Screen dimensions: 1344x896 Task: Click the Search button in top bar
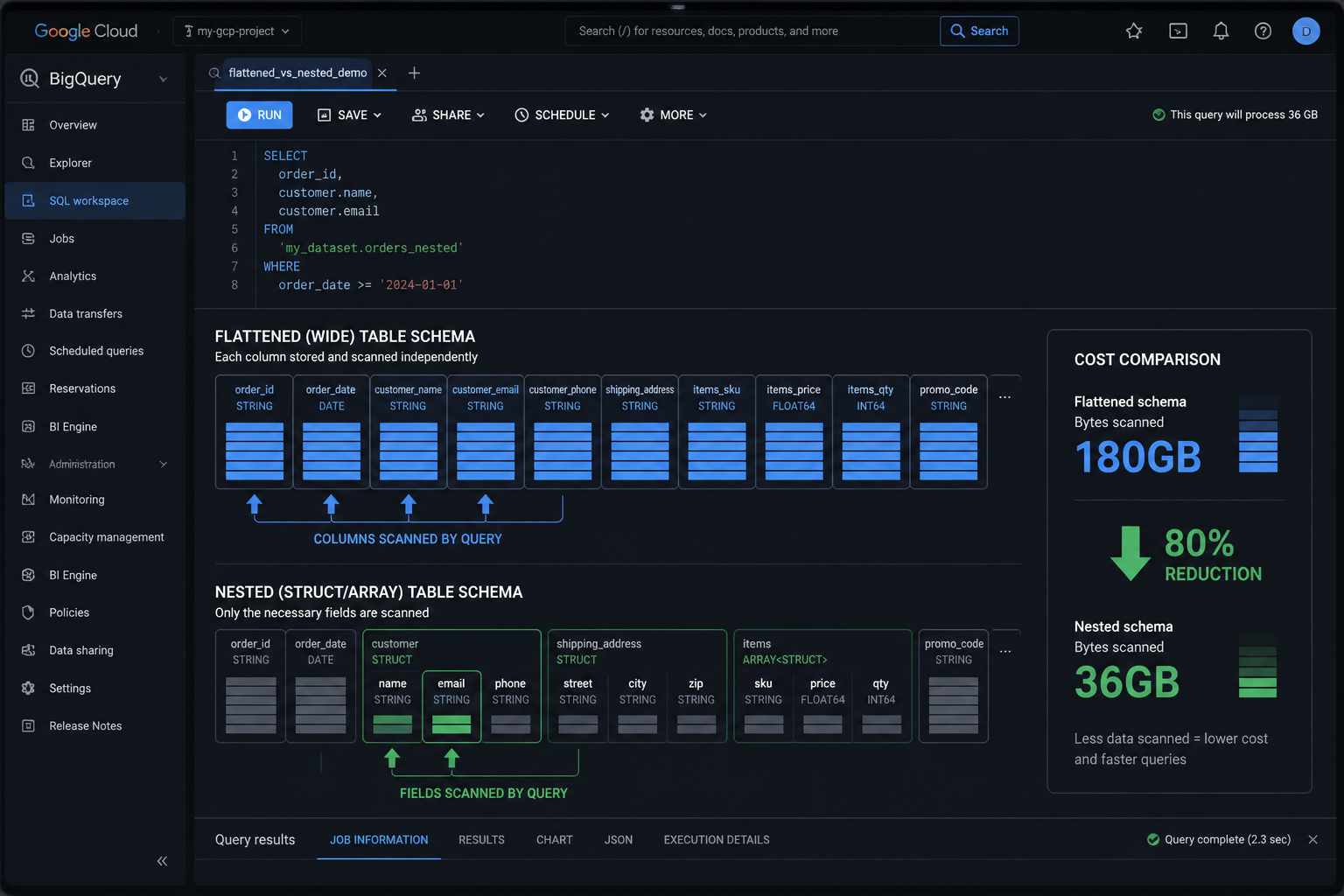click(979, 31)
